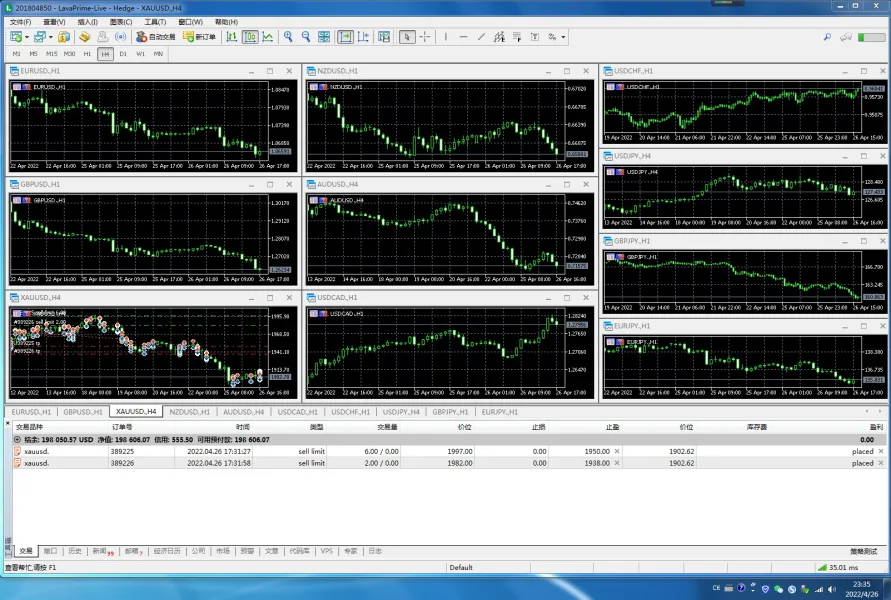The height and width of the screenshot is (600, 891).
Task: Select the trendline drawing tool
Action: [x=481, y=37]
